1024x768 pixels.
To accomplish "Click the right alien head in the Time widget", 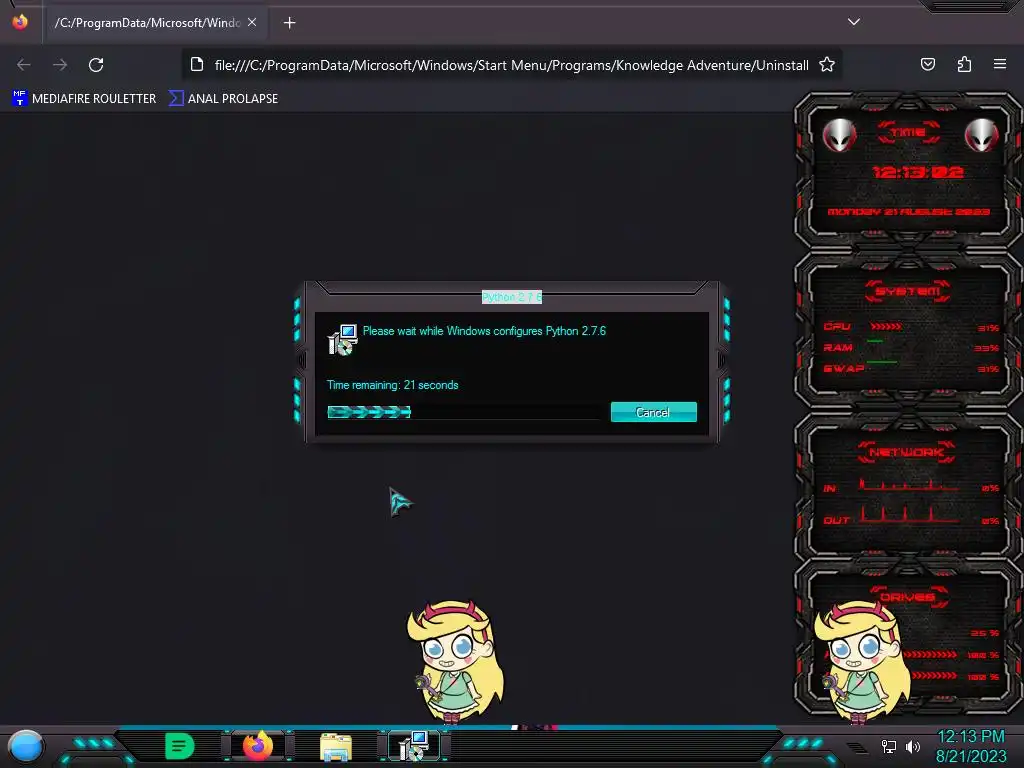I will [981, 135].
